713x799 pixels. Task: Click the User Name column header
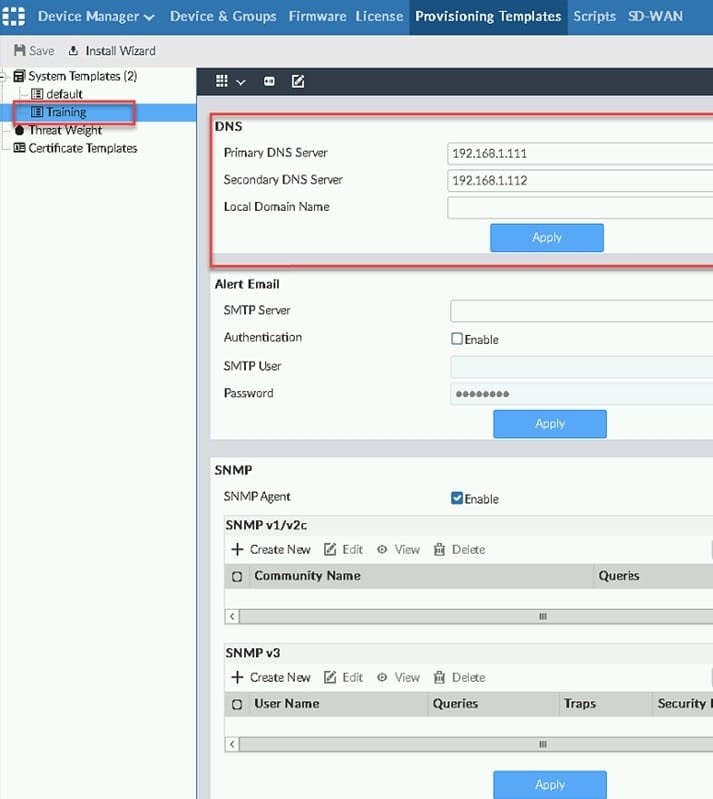287,704
